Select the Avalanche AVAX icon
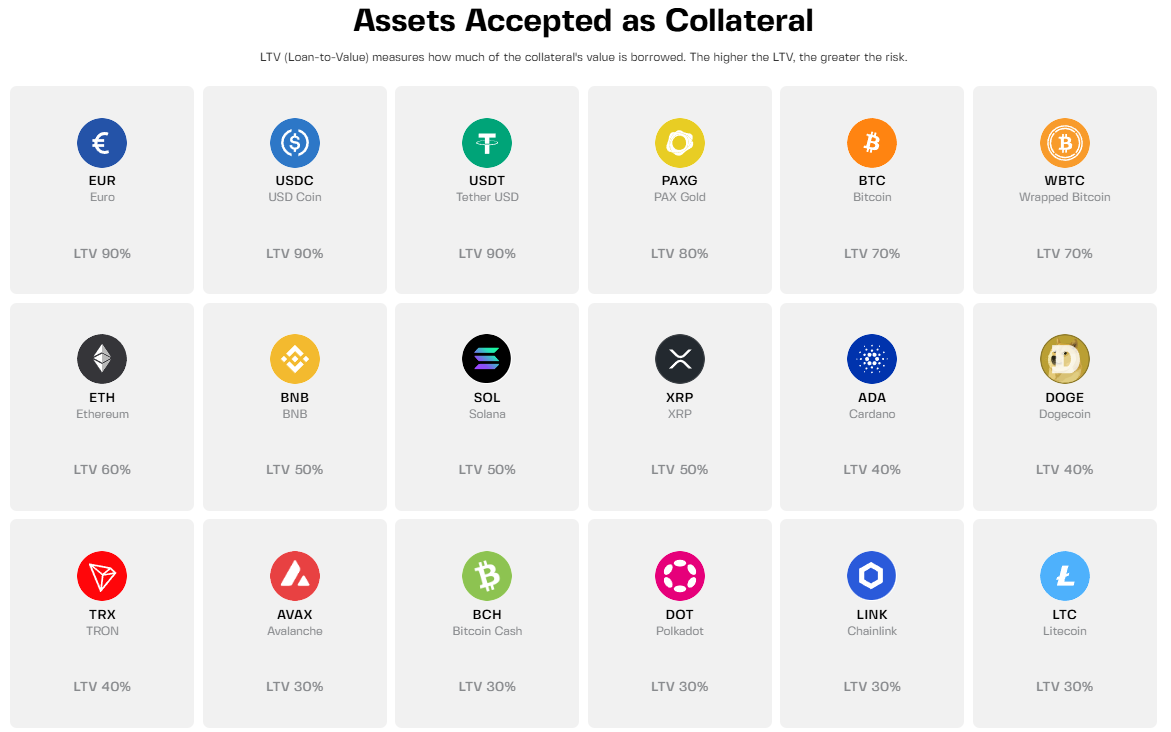Viewport: 1171px width, 732px height. coord(295,576)
